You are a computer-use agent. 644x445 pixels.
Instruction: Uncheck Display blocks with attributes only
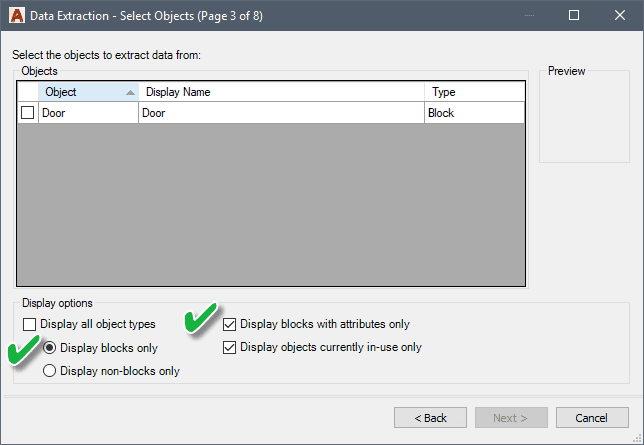230,324
